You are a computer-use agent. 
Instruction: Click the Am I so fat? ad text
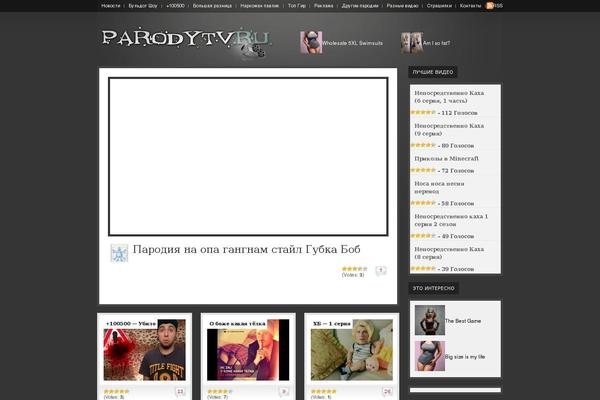(436, 43)
